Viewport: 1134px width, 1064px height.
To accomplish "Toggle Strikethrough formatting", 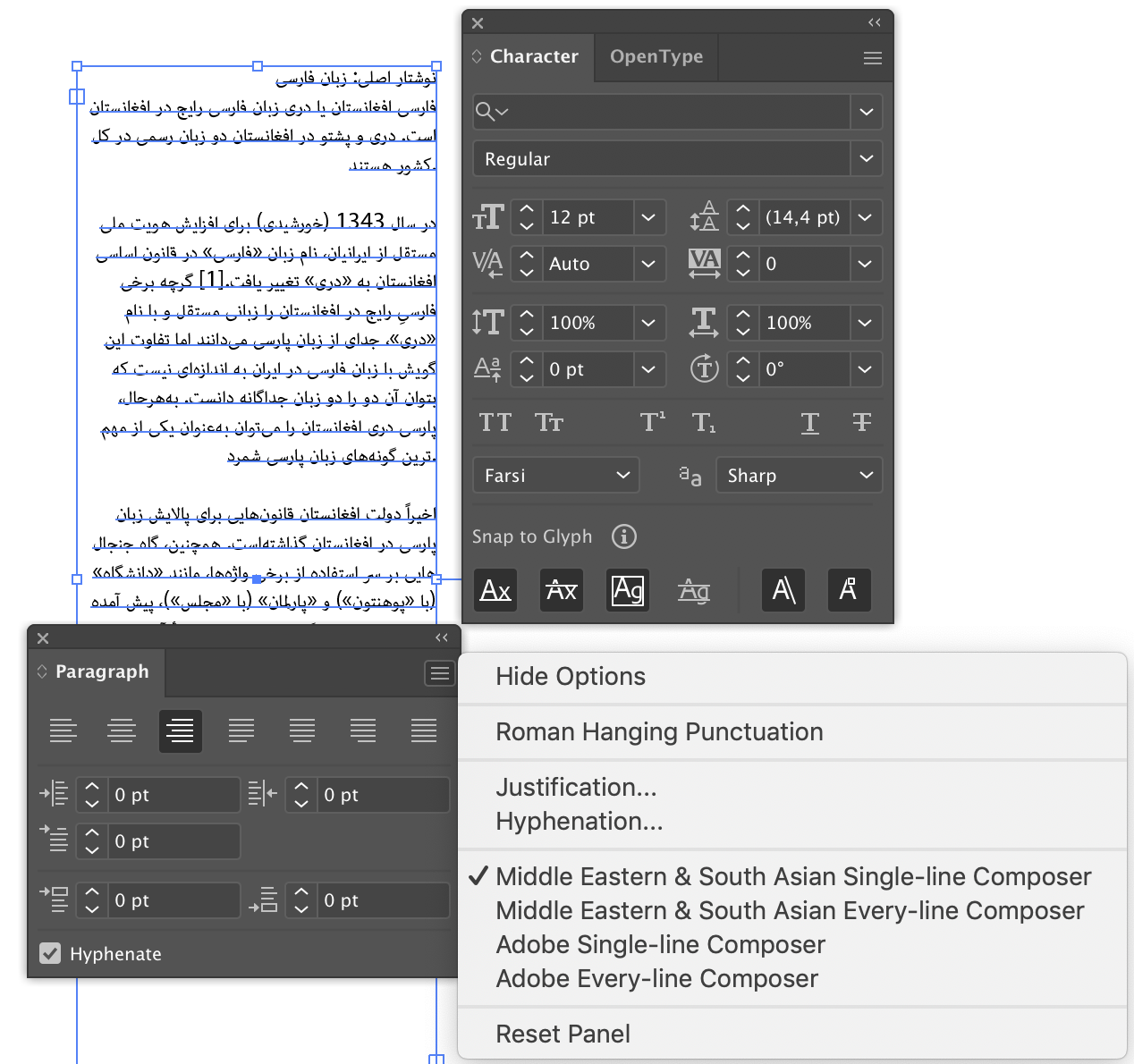I will point(860,421).
